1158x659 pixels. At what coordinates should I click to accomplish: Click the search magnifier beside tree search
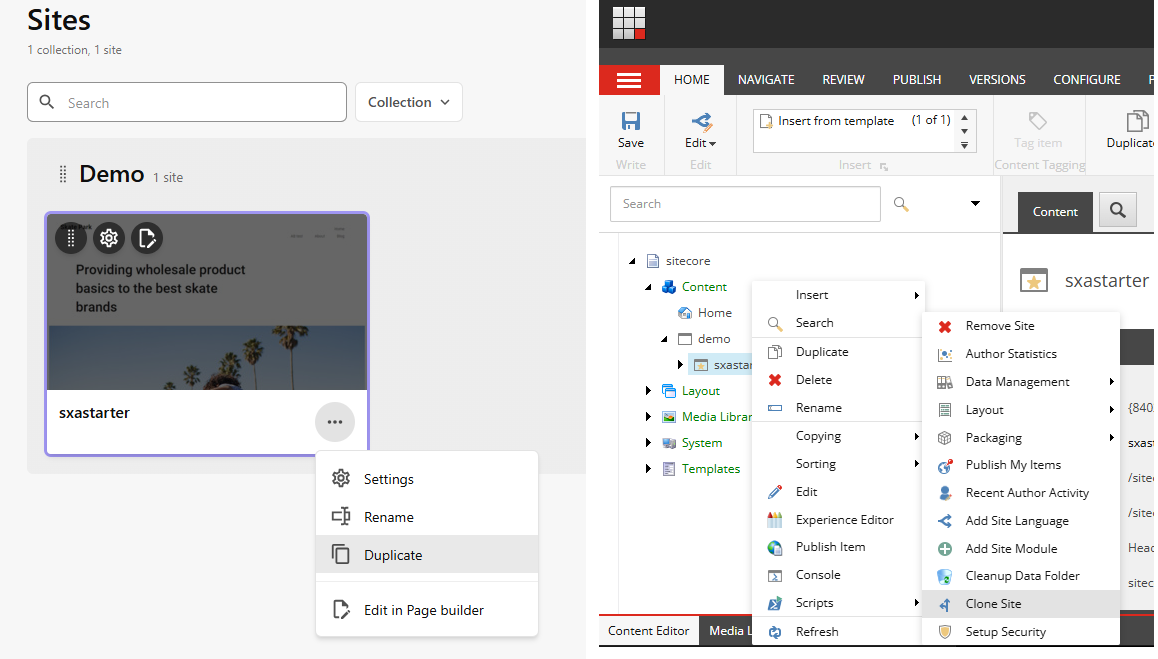pyautogui.click(x=901, y=204)
